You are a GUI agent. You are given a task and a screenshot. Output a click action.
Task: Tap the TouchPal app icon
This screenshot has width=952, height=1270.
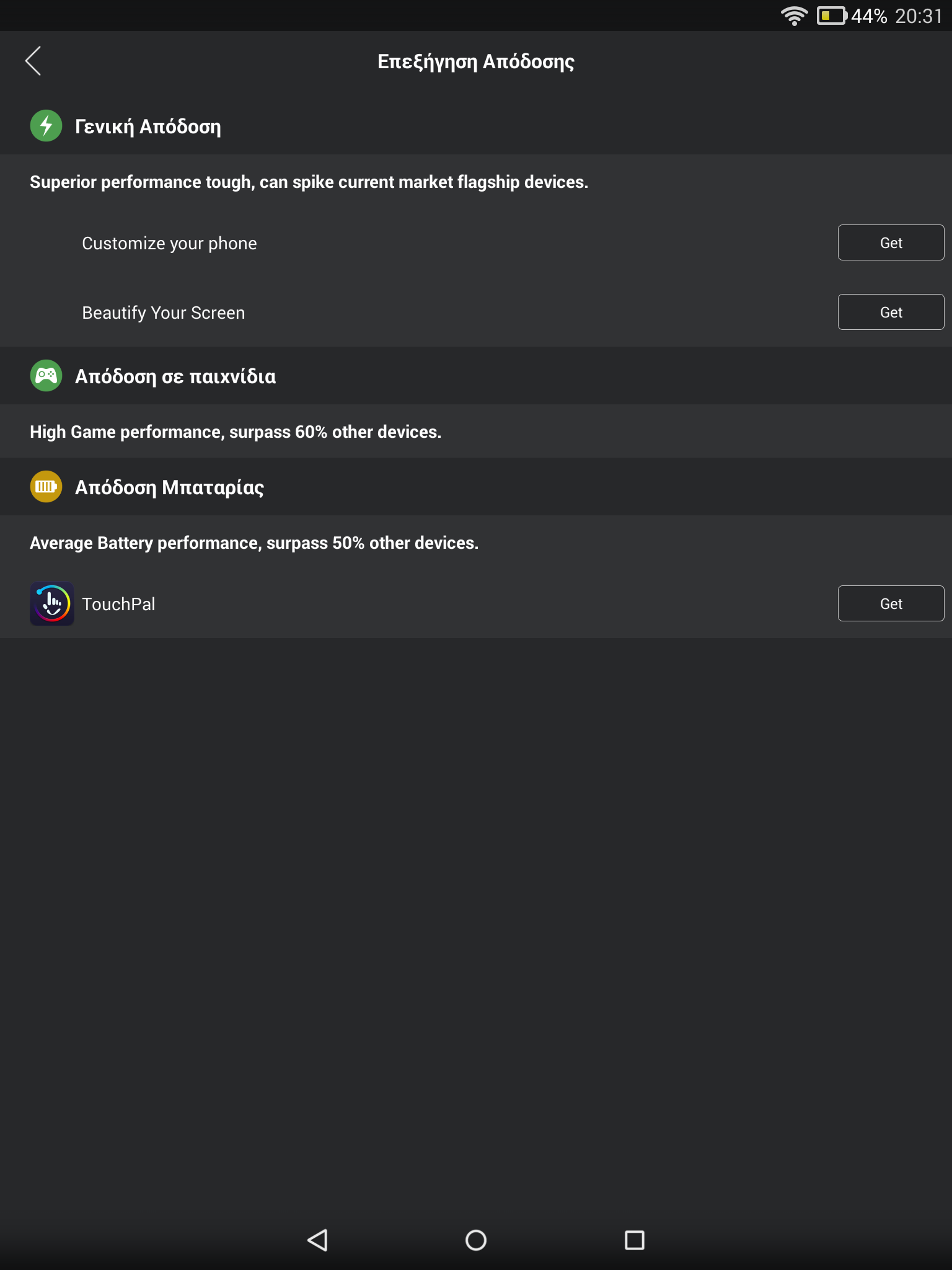52,603
